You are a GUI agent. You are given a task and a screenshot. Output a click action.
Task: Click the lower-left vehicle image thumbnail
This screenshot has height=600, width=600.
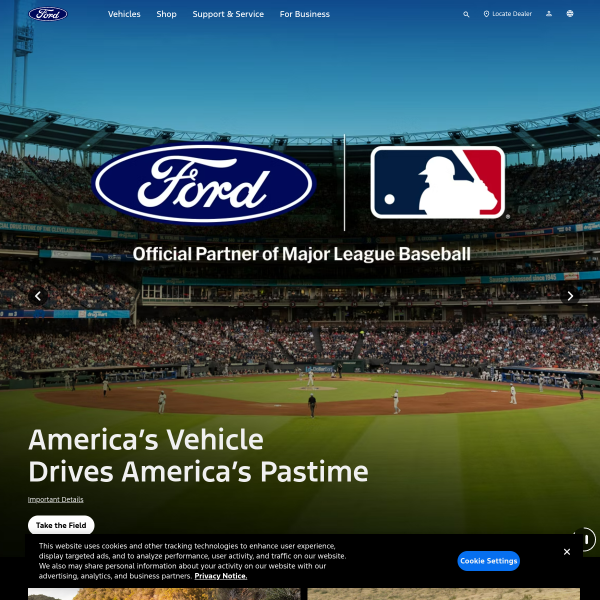pos(164,594)
